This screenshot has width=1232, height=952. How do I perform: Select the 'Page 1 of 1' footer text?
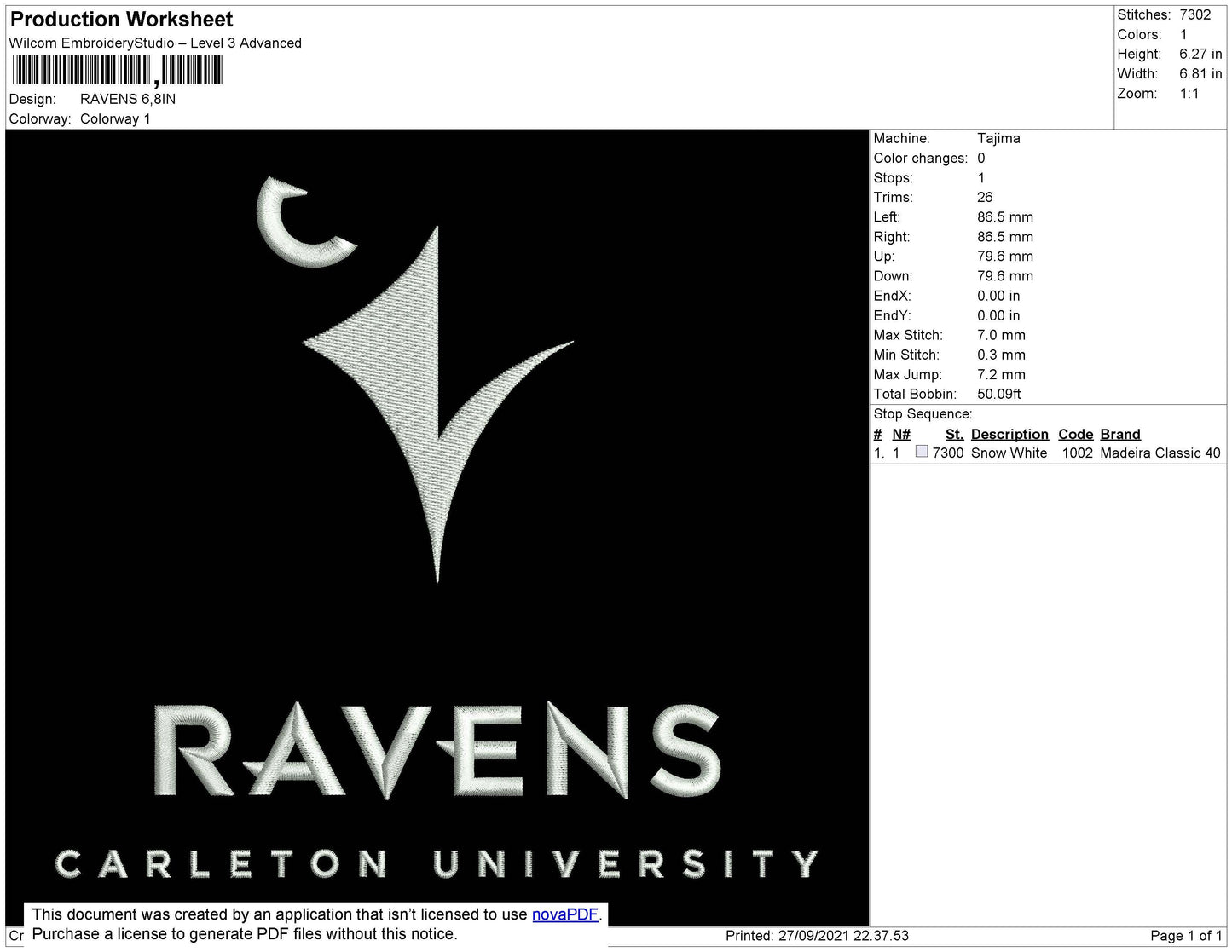coord(1186,935)
